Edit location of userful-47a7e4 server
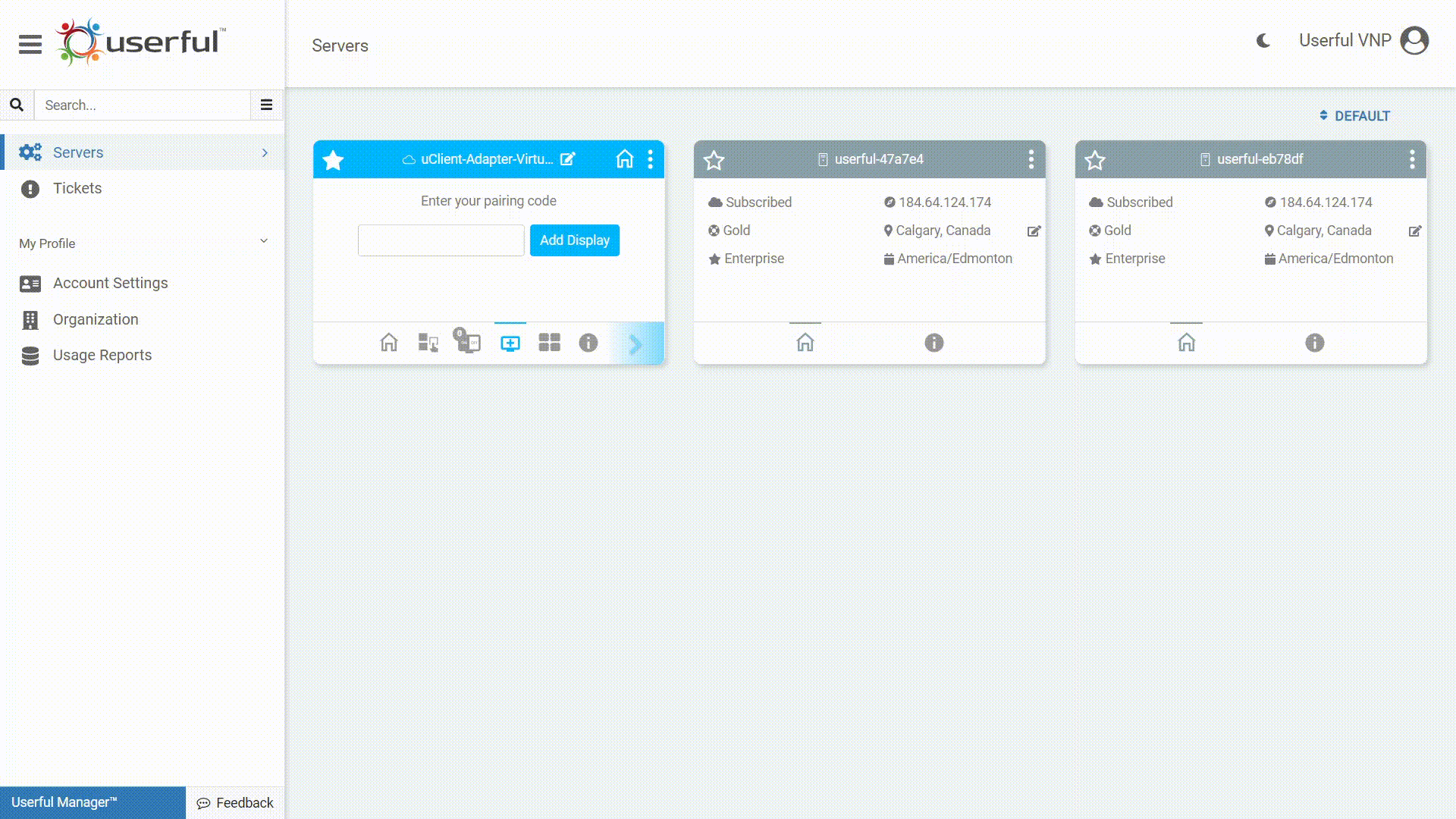Image resolution: width=1456 pixels, height=819 pixels. click(1034, 231)
